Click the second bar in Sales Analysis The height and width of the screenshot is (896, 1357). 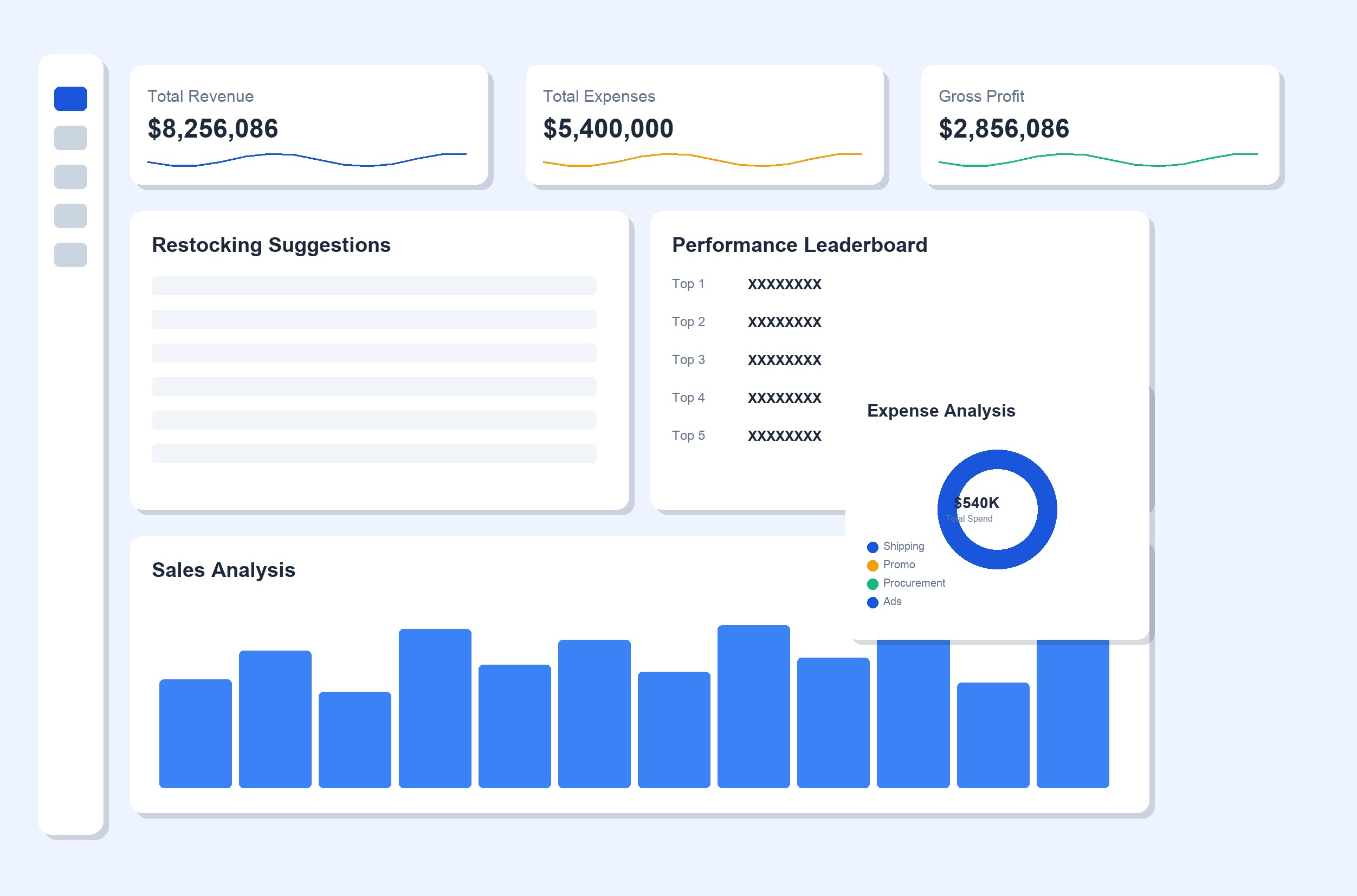tap(275, 719)
